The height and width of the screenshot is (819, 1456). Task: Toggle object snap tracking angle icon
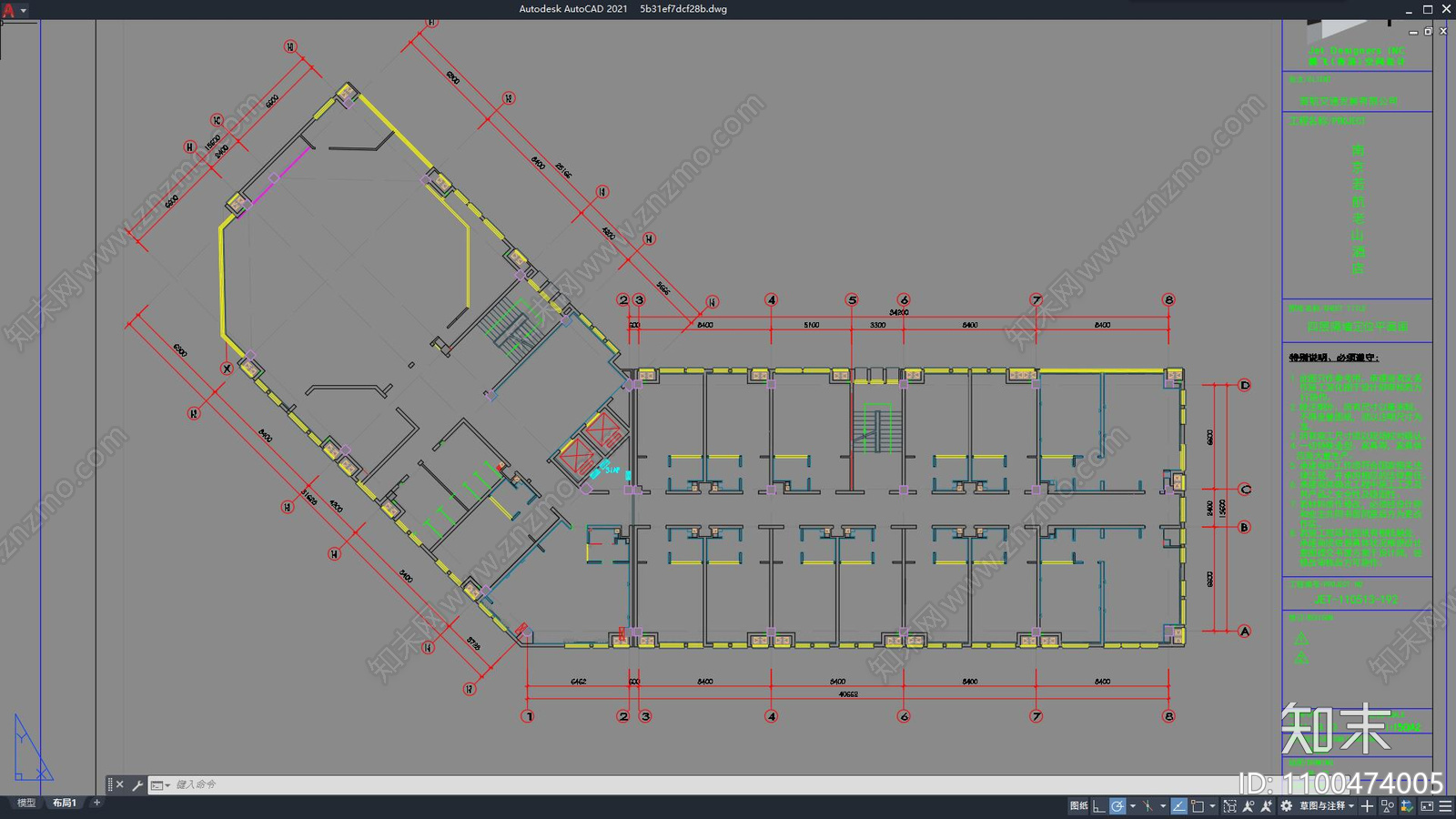1179,805
